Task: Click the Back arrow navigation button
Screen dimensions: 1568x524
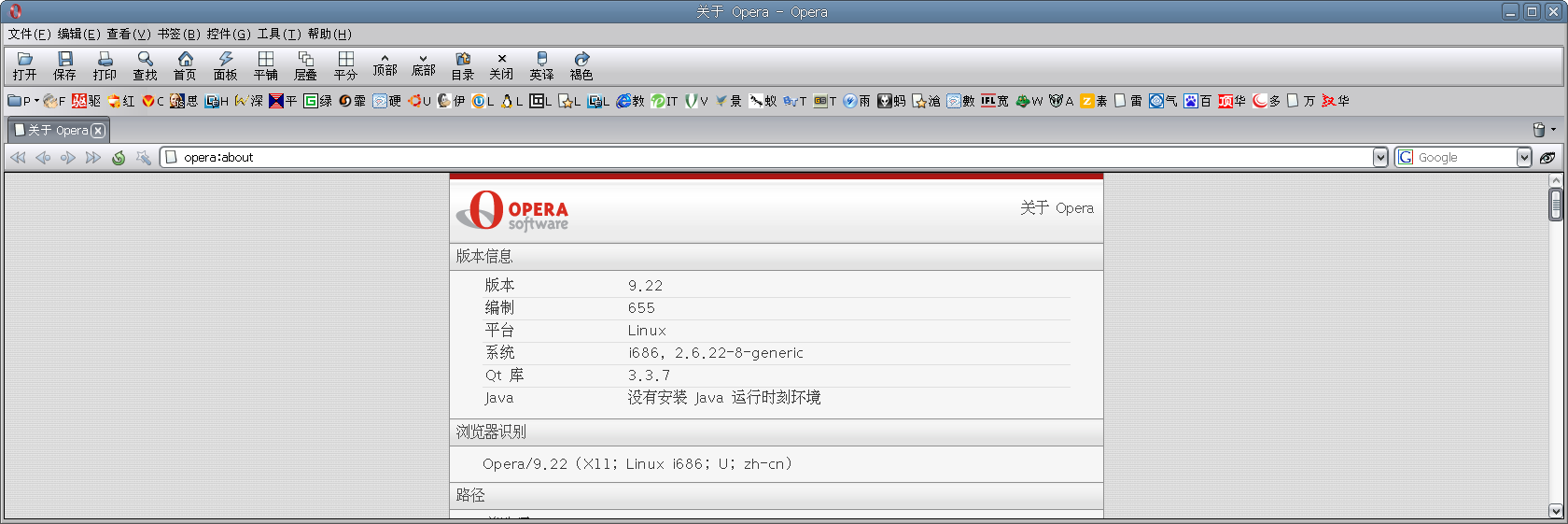Action: [x=43, y=158]
